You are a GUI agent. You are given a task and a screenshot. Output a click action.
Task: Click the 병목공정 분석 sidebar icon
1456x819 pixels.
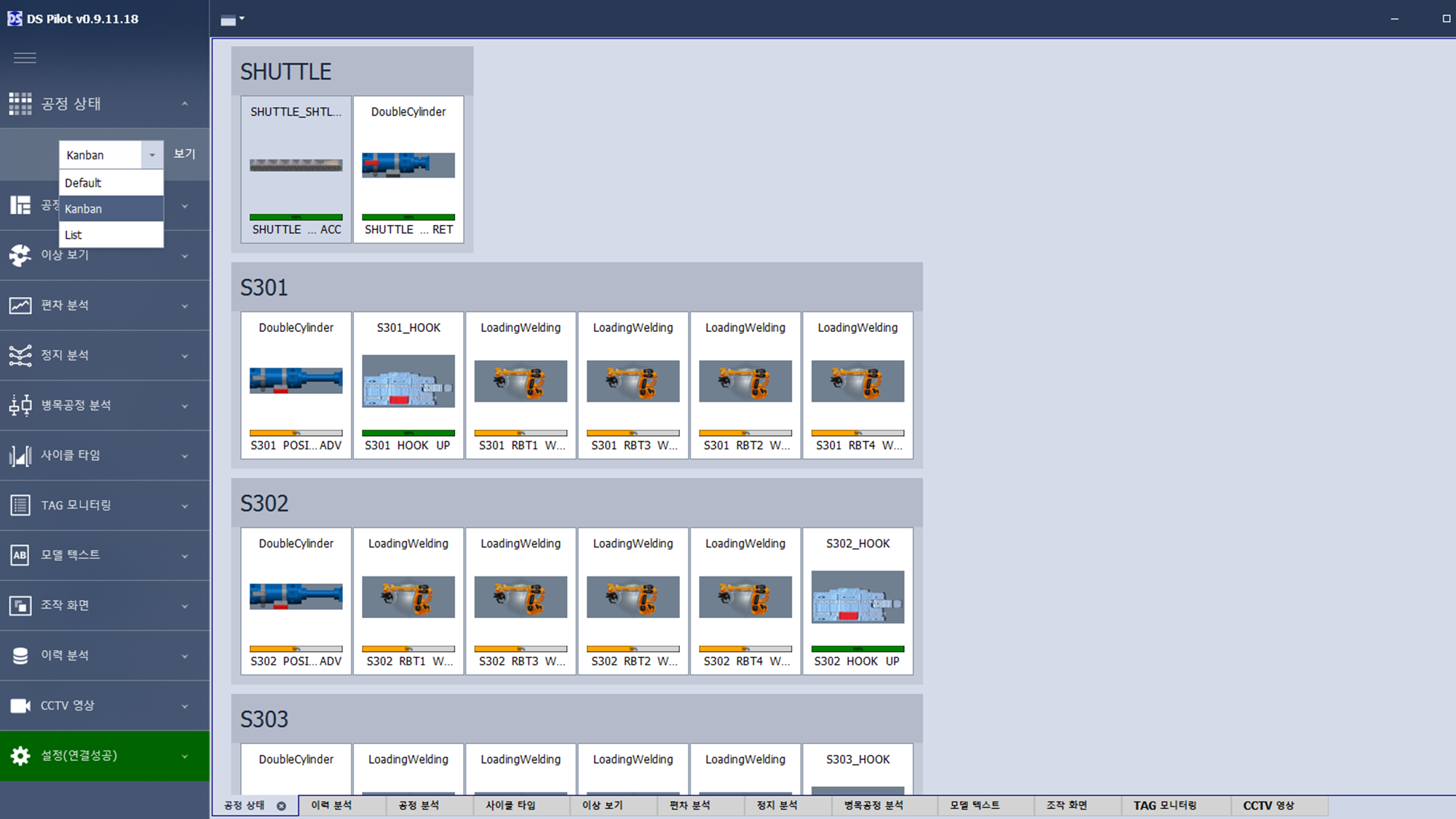[20, 405]
